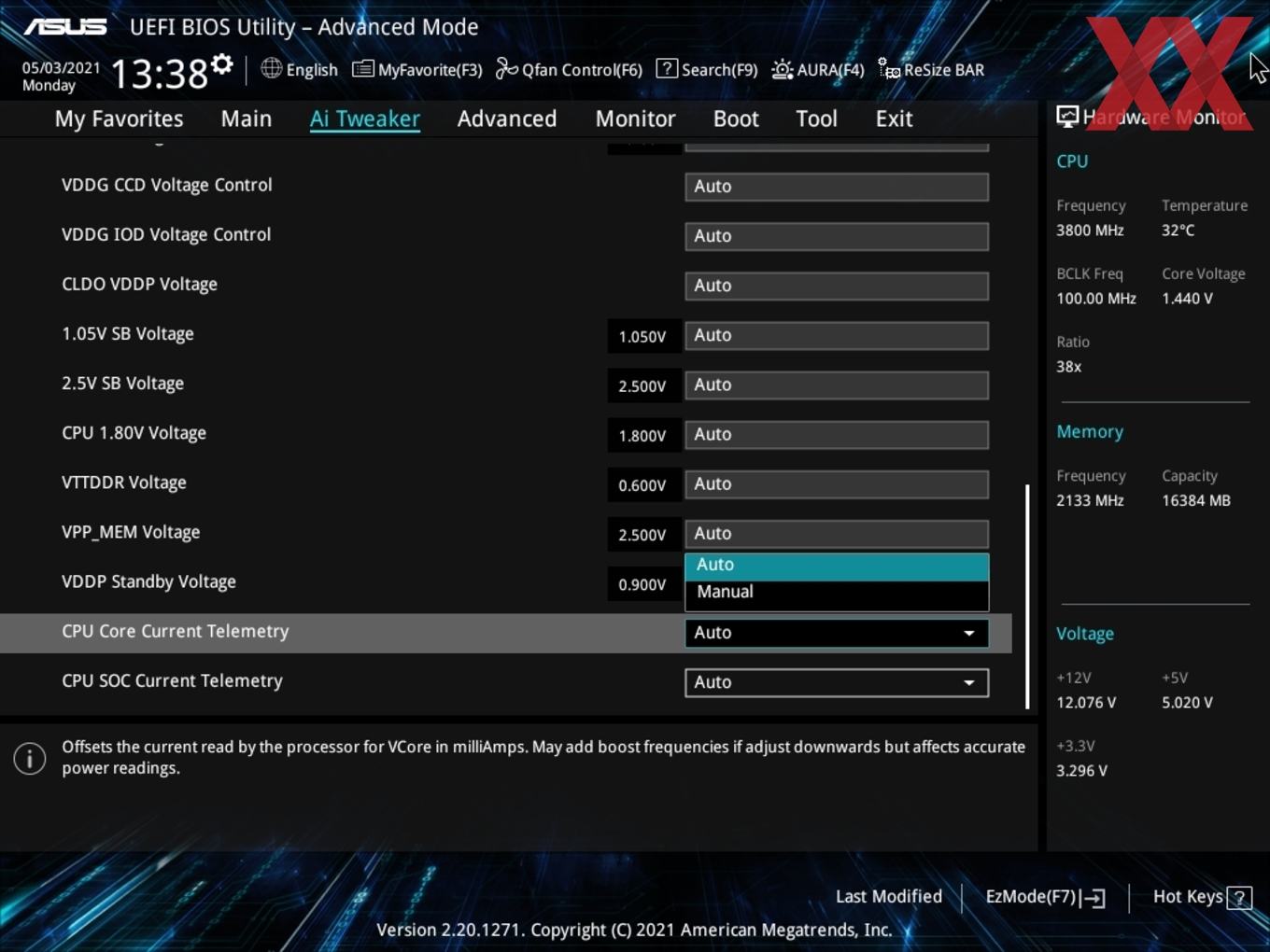Click the 1.050V current value box
Screen dimensions: 1270x952
pos(643,336)
